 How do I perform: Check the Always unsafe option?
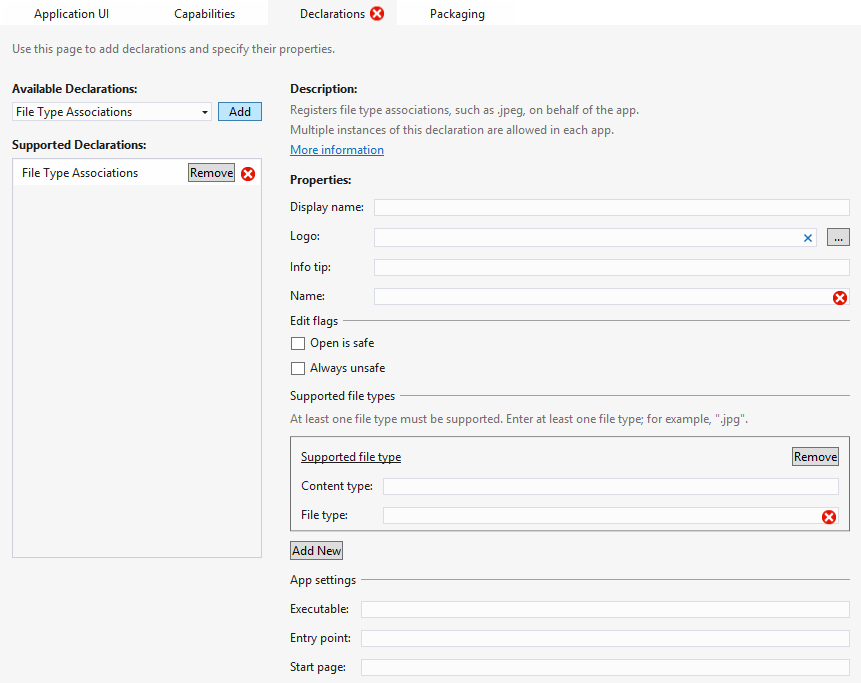[x=298, y=368]
